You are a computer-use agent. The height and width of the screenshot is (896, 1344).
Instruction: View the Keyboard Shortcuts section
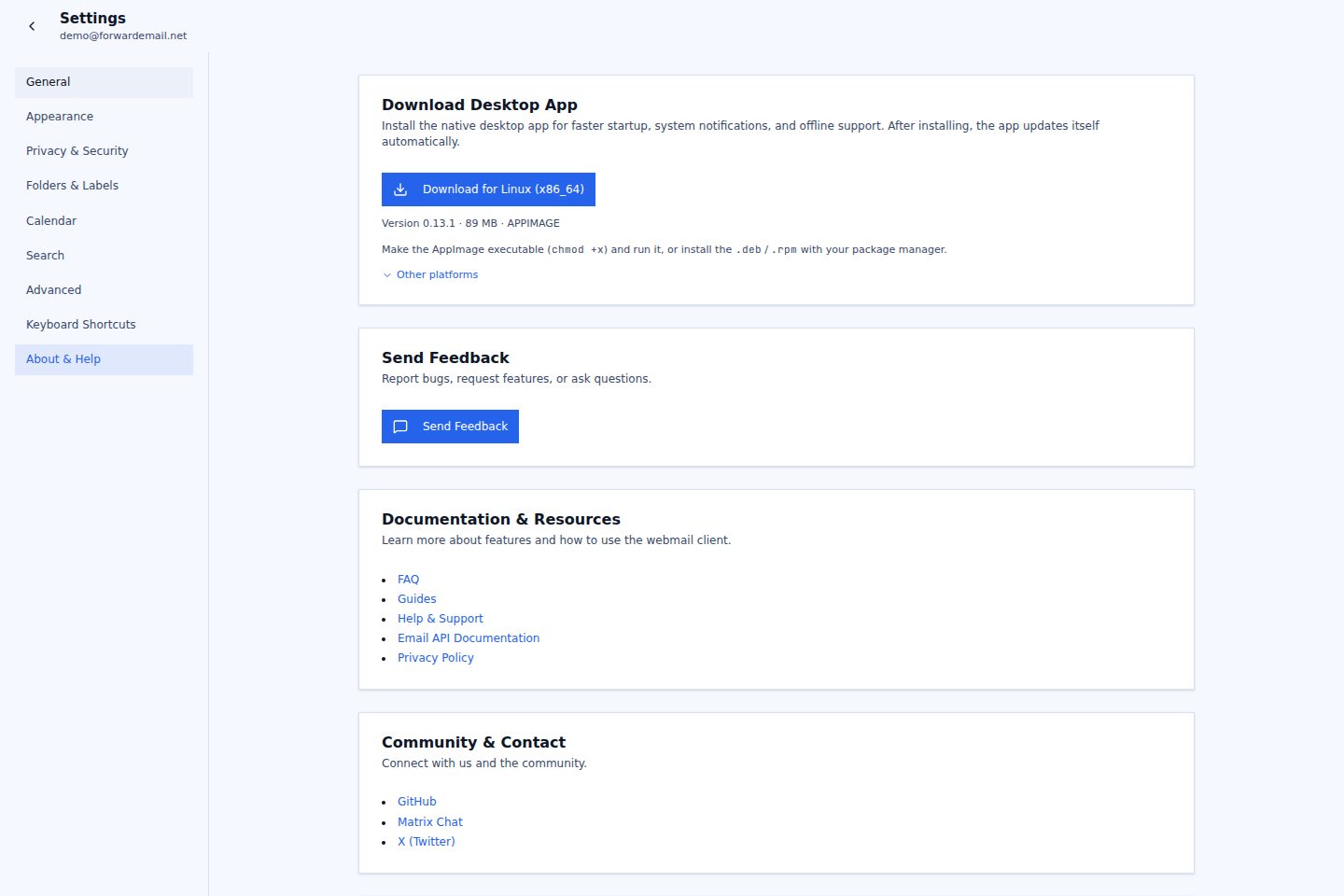click(x=104, y=325)
